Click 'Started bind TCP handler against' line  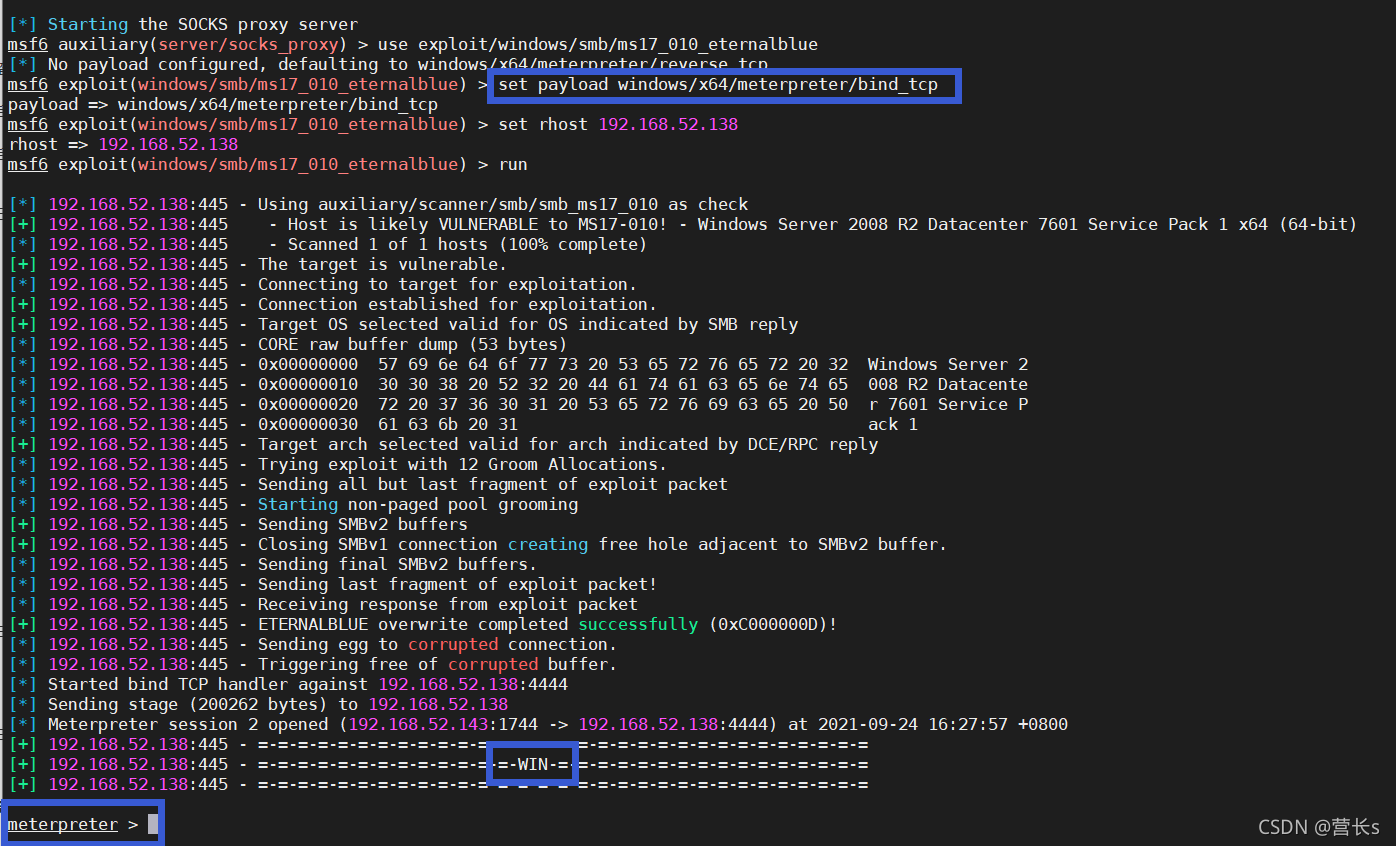pos(288,684)
